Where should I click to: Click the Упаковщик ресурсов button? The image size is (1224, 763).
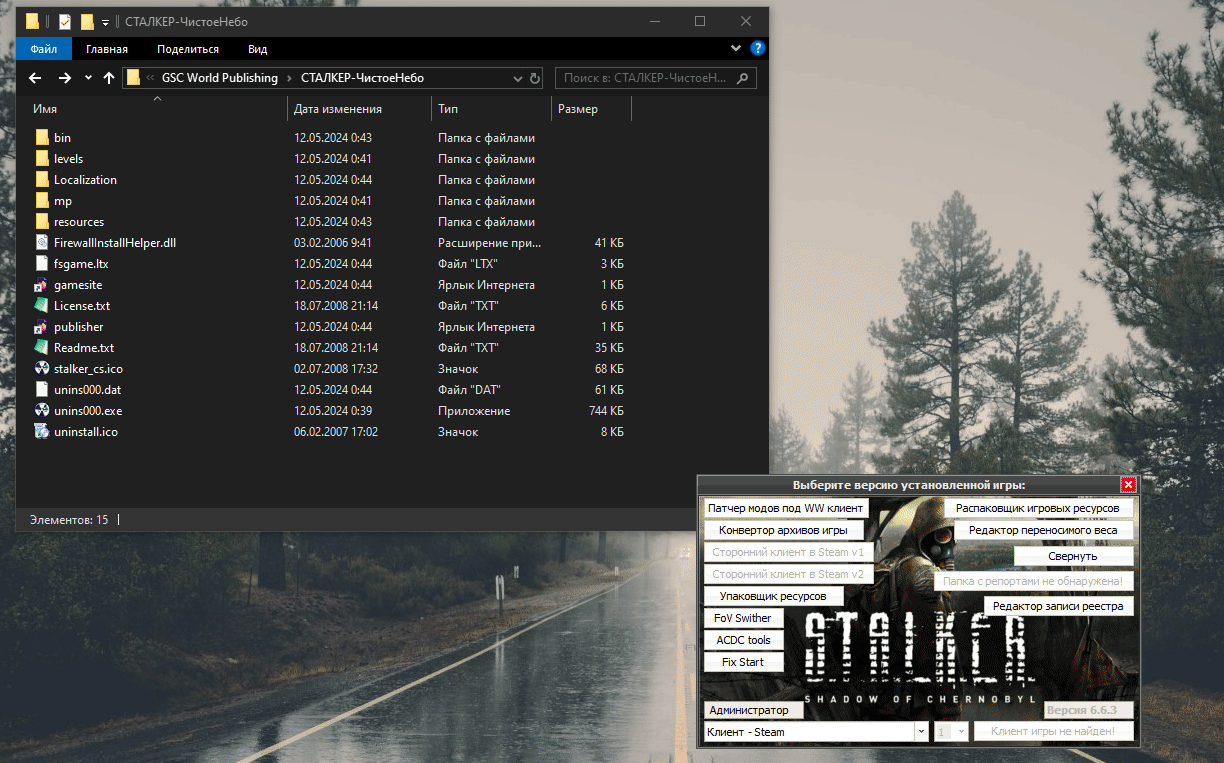click(773, 596)
